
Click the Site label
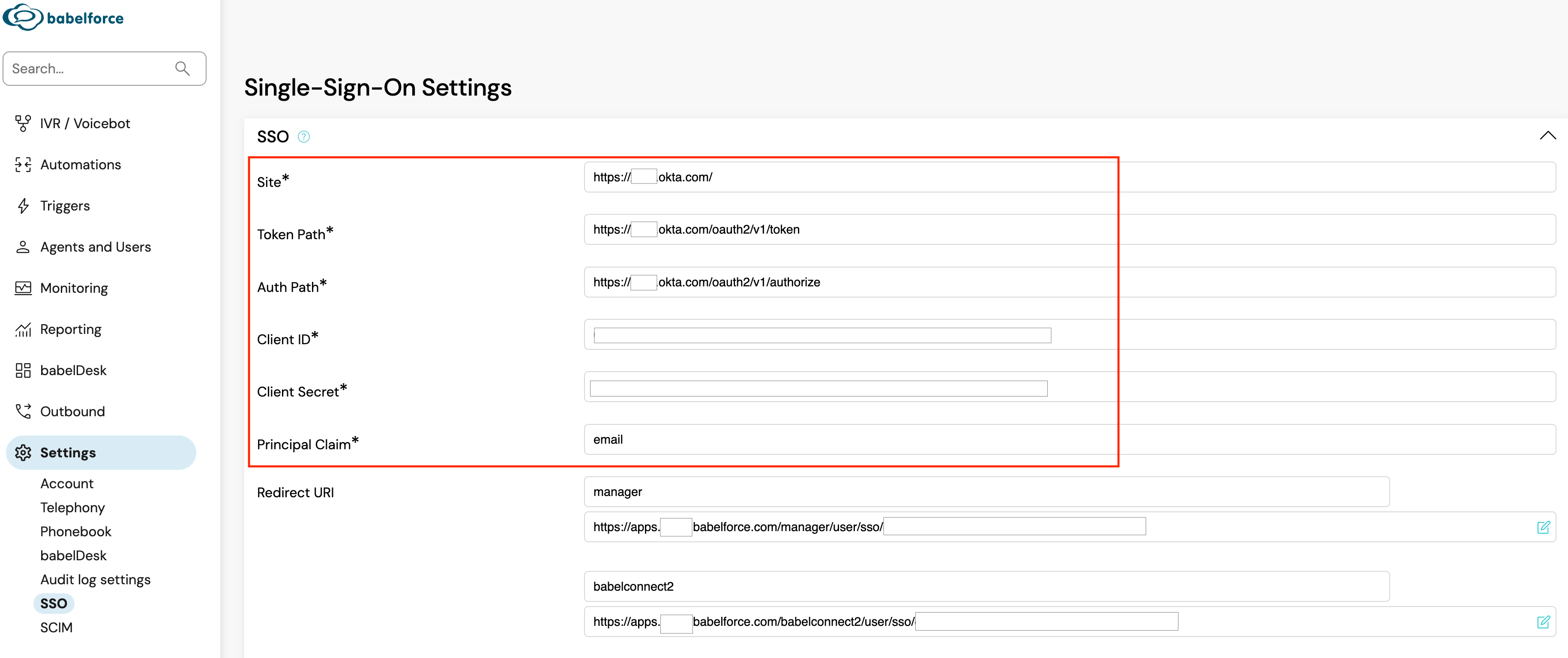pyautogui.click(x=273, y=181)
